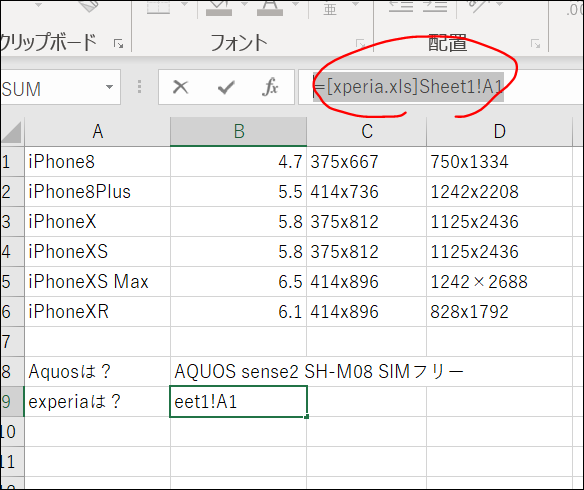Click cell showing 1242x2208

(499, 192)
